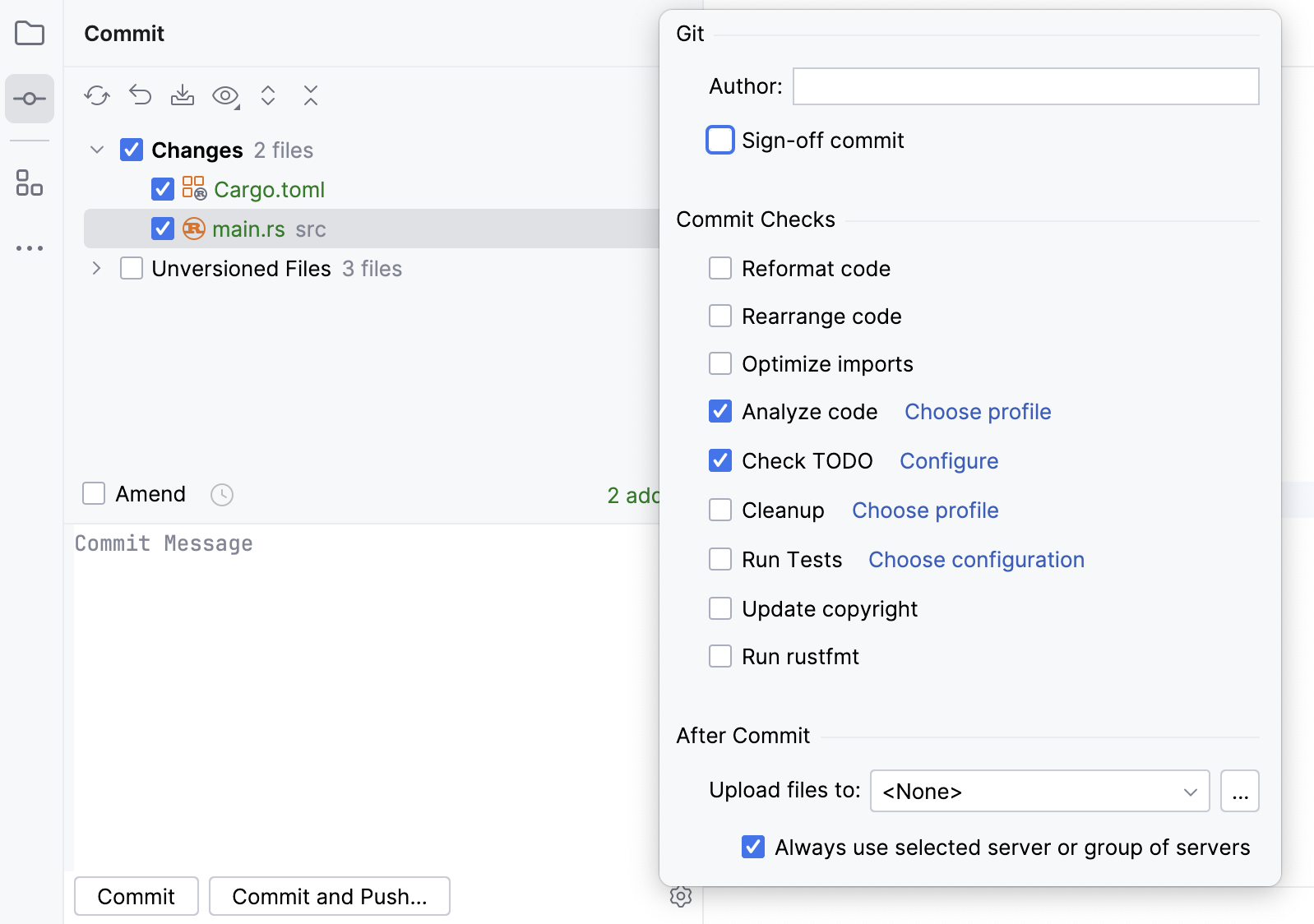Click the 2 added status text
Image resolution: width=1314 pixels, height=924 pixels.
pos(633,496)
